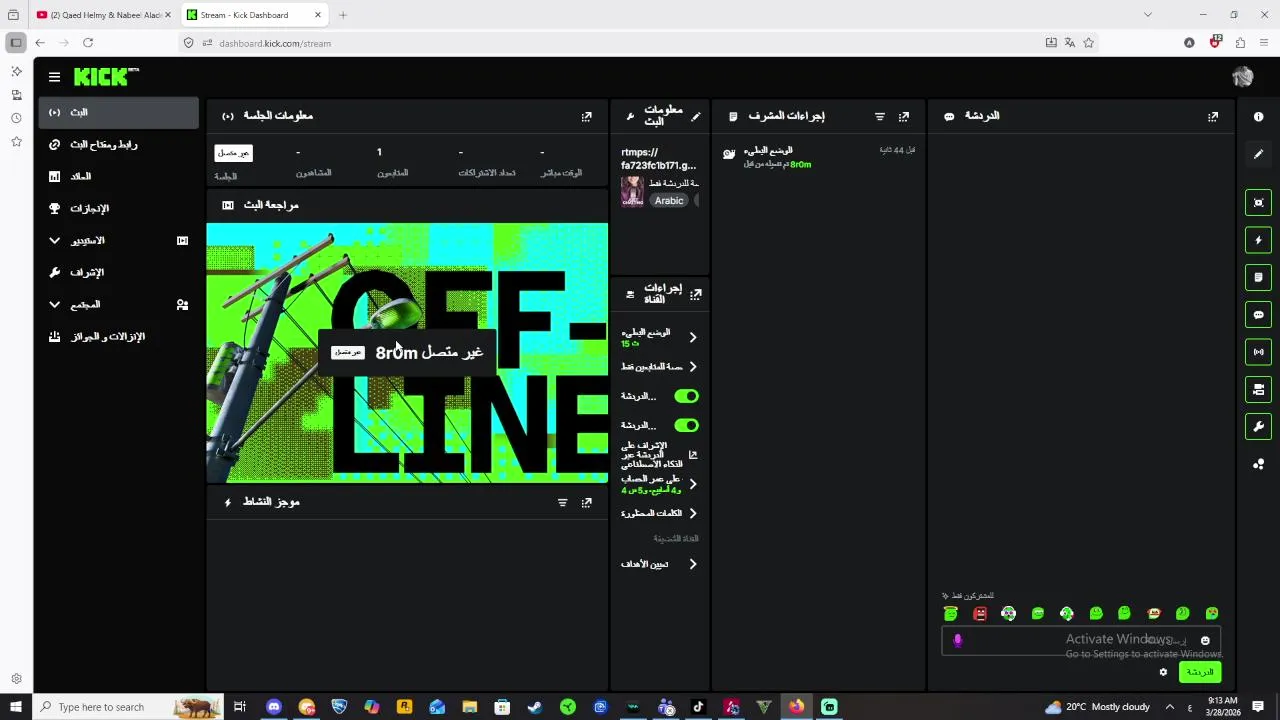1280x720 pixels.
Task: Toggle the broadcast session info panel icon
Action: point(1258,352)
